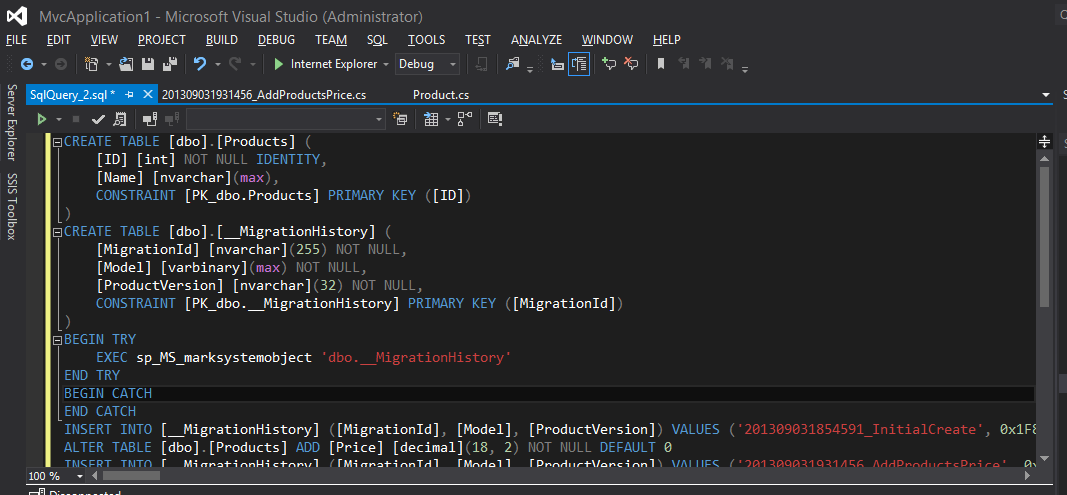Viewport: 1067px width, 495px height.
Task: Open the EDIT menu
Action: pos(59,40)
